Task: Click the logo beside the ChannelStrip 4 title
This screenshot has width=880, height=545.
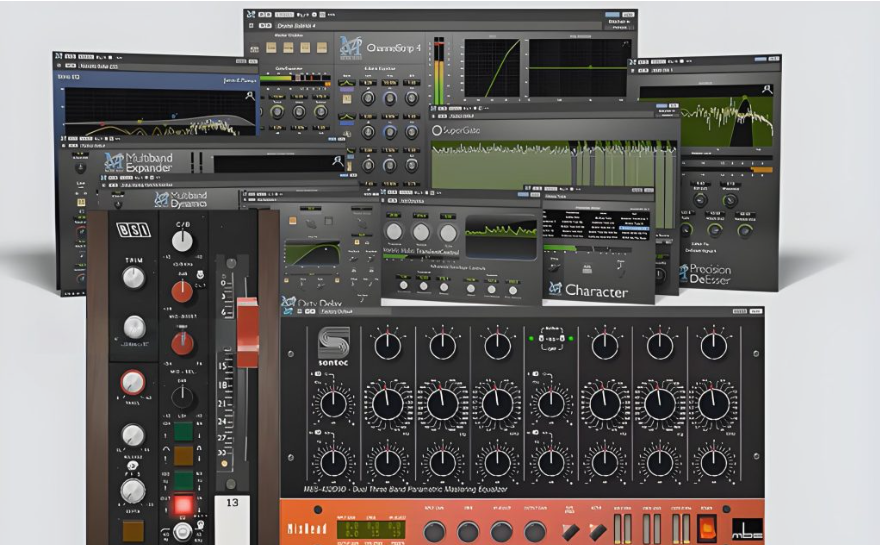Action: coord(351,48)
